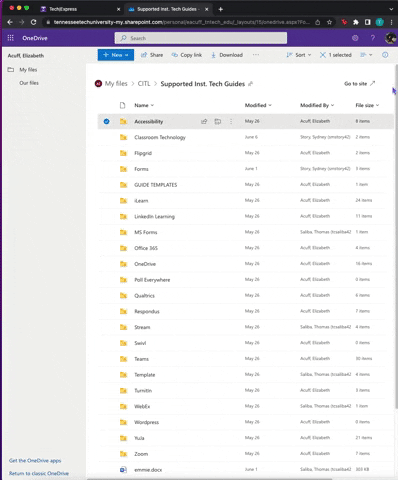Uncheck the selected Accessibility folder checkbox
398x480 pixels.
[x=106, y=121]
